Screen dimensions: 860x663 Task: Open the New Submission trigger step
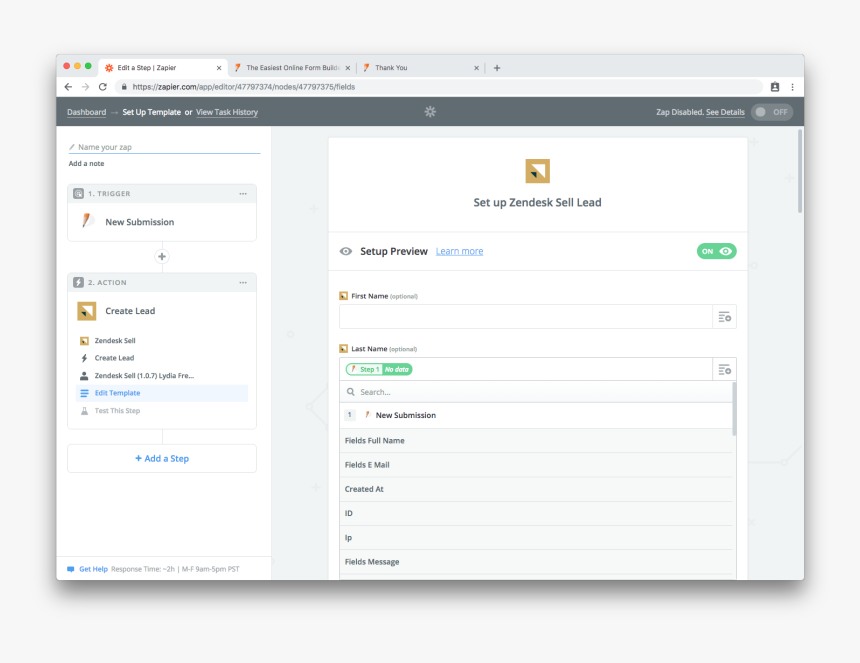pos(162,222)
